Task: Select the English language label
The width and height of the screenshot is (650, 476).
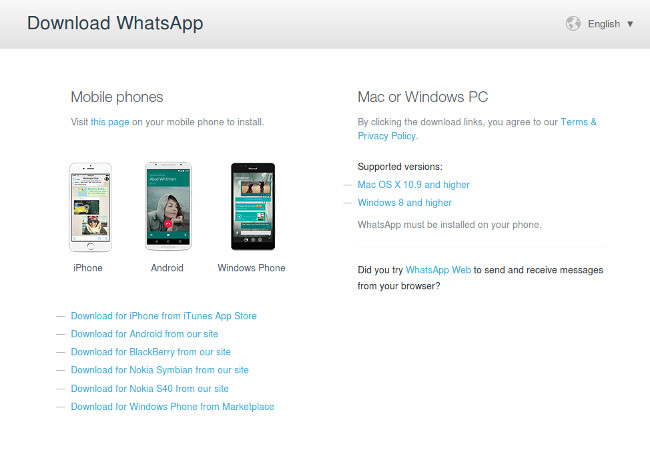Action: (x=604, y=24)
